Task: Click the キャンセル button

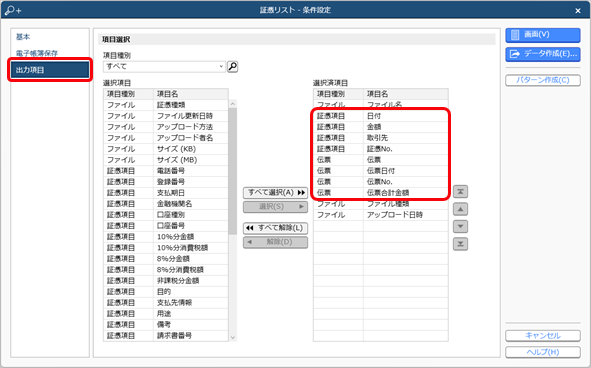Action: pos(543,336)
